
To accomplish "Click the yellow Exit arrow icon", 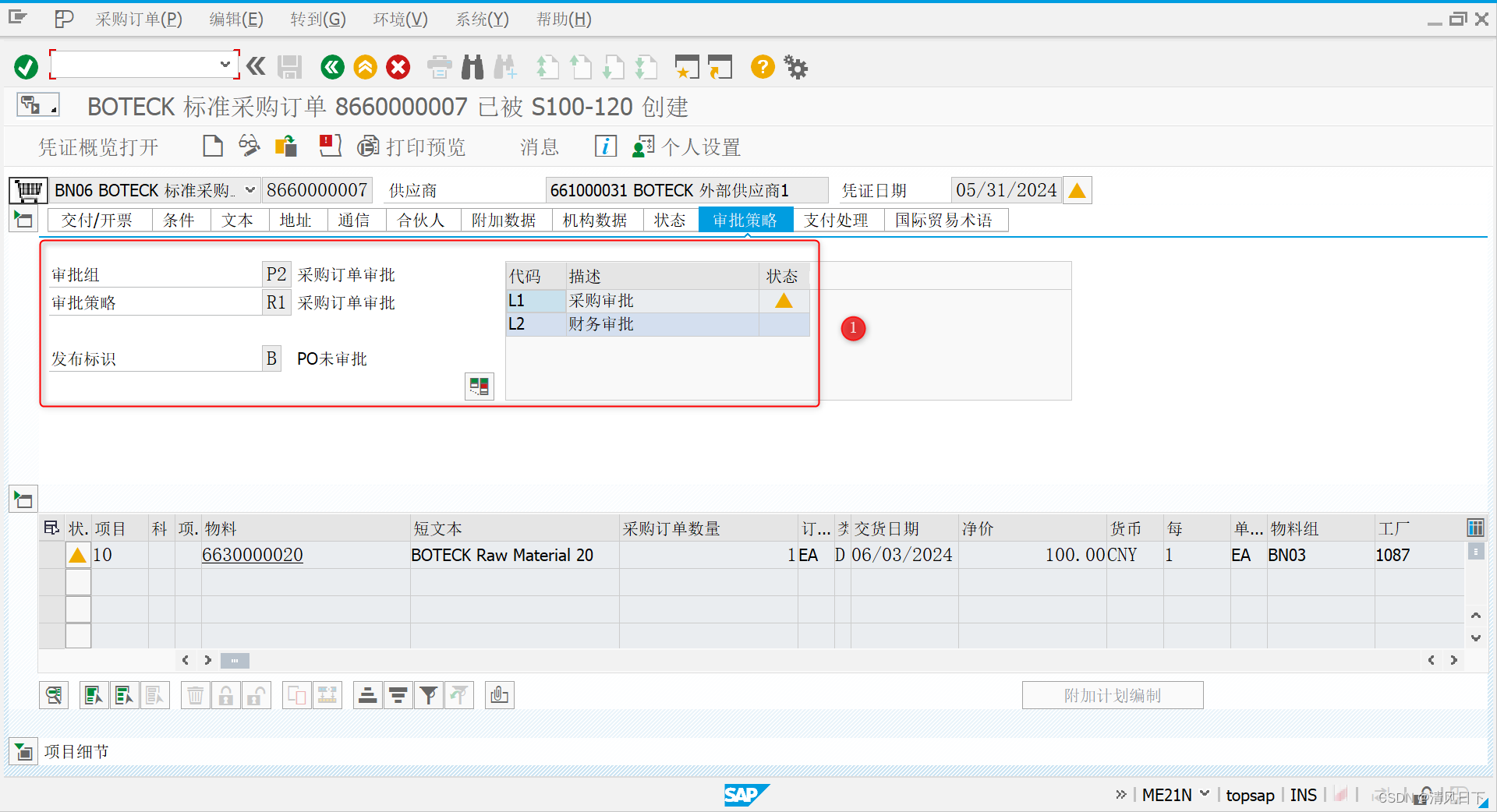I will tap(365, 67).
